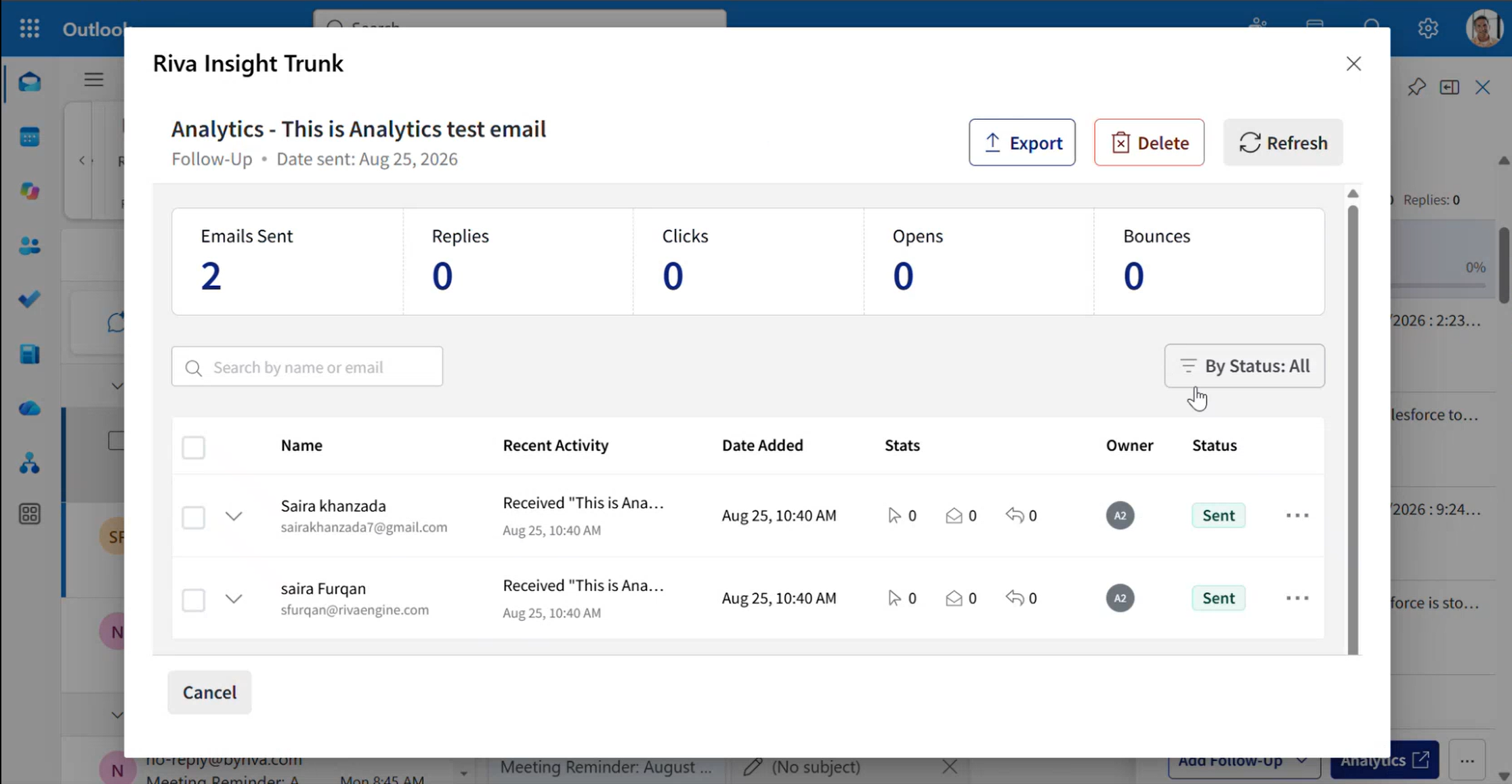Close the (No subject) draft tab
This screenshot has height=784, width=1512.
click(x=950, y=766)
